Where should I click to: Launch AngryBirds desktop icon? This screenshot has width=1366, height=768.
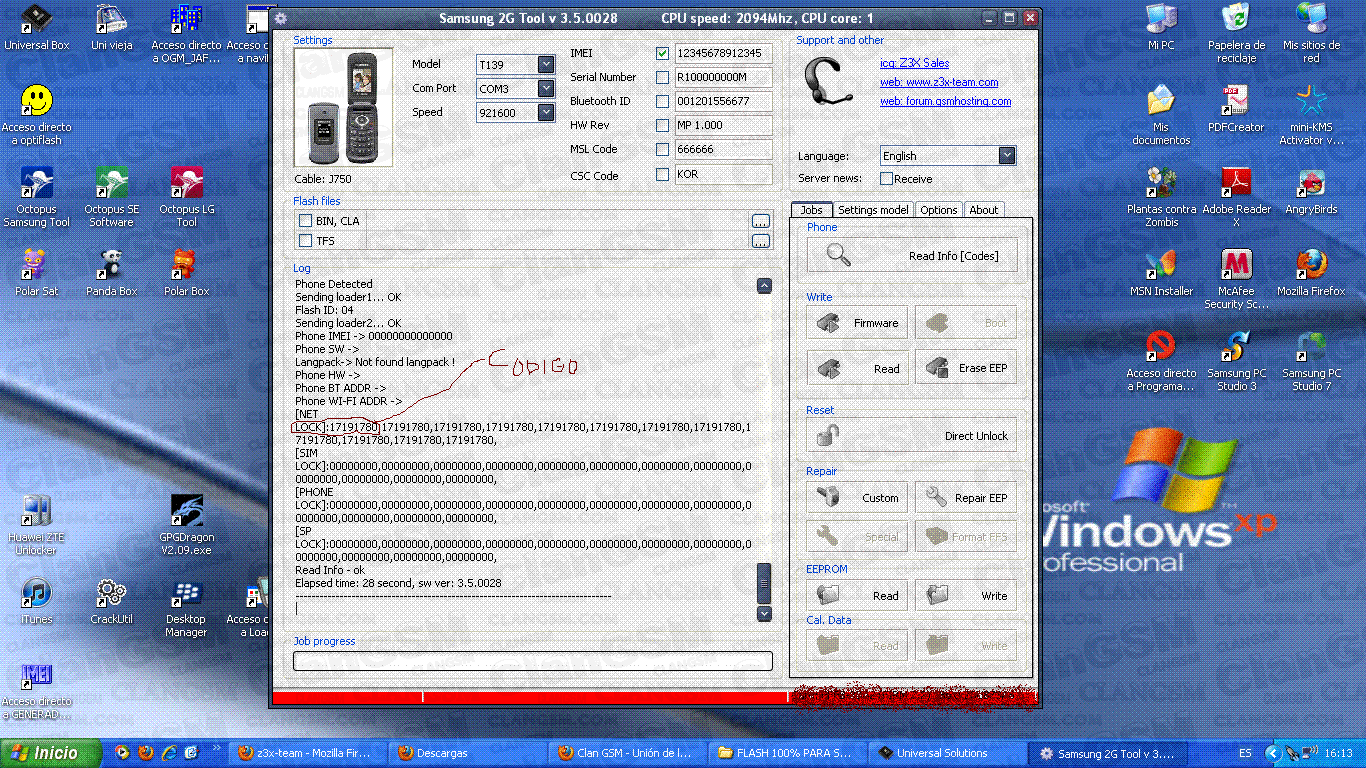(x=1311, y=191)
